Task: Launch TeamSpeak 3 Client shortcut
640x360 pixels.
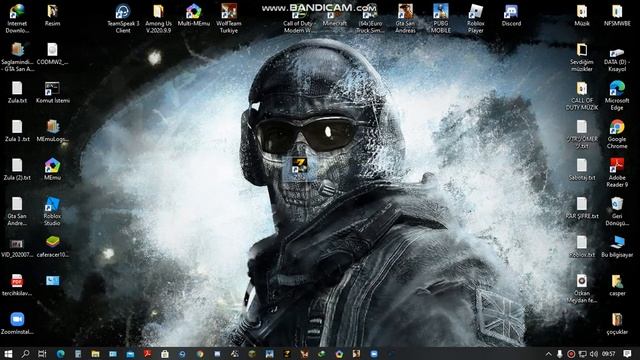Action: 123,18
